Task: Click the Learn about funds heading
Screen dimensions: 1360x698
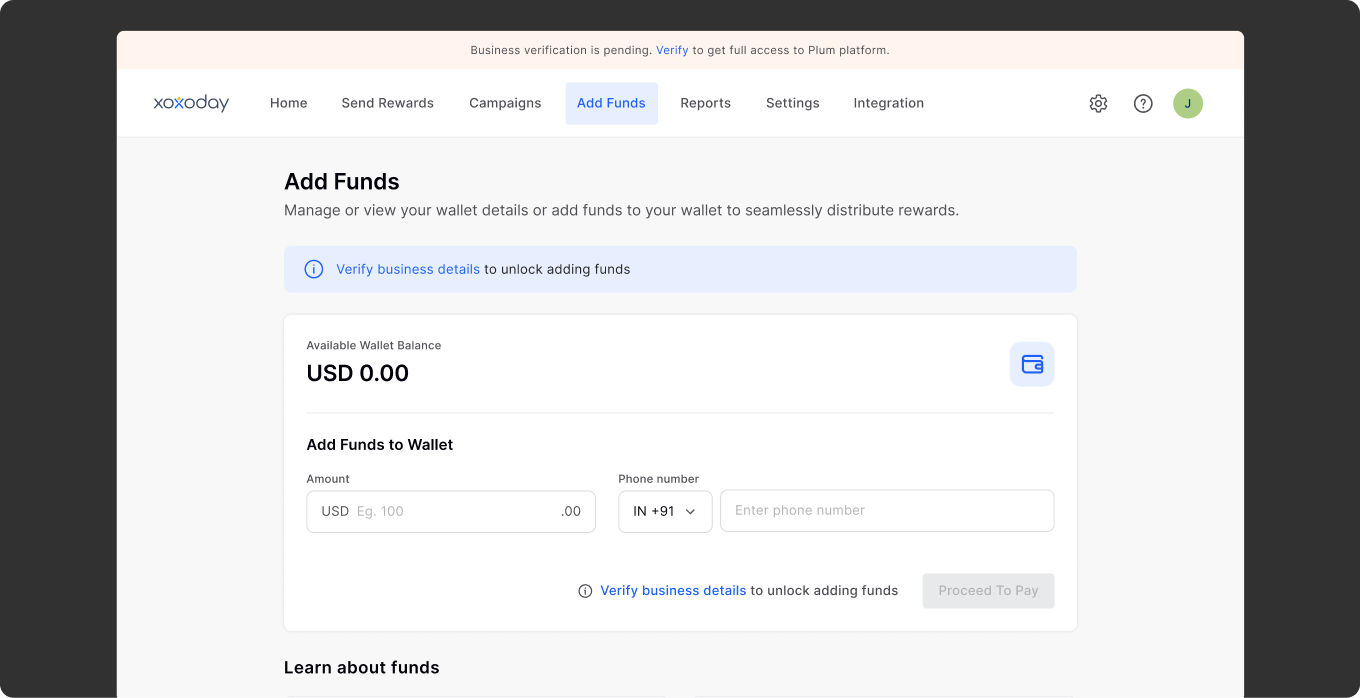Action: pos(362,667)
